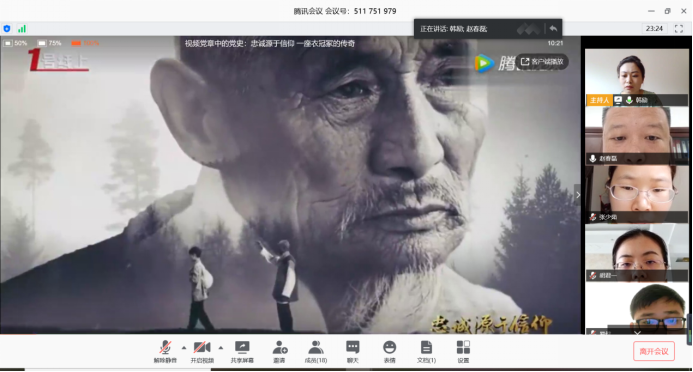Click the second participant's white microphone icon

593,158
